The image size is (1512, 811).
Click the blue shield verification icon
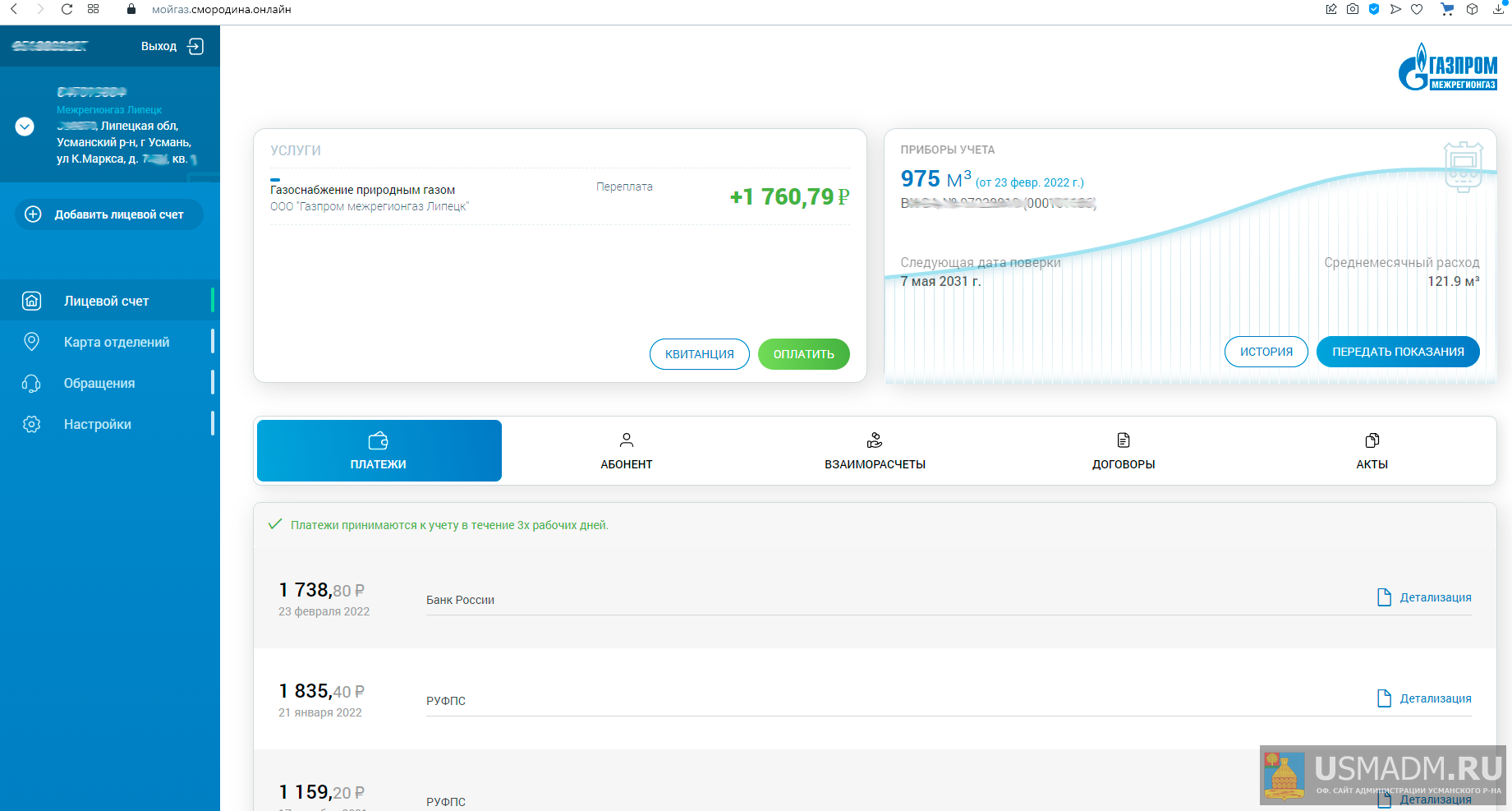1374,9
